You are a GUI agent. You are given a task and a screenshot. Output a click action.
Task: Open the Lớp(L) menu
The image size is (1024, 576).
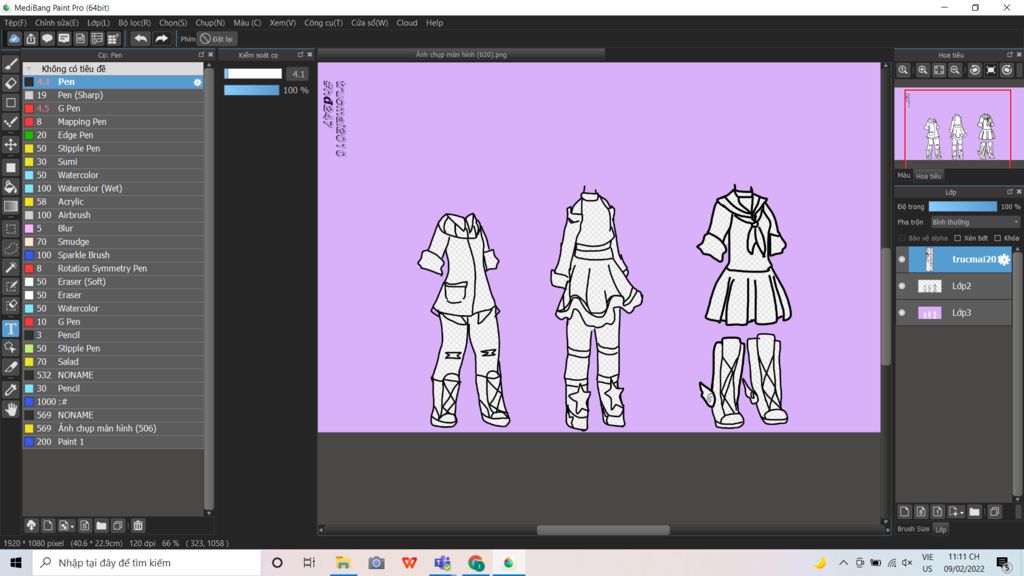coord(99,23)
